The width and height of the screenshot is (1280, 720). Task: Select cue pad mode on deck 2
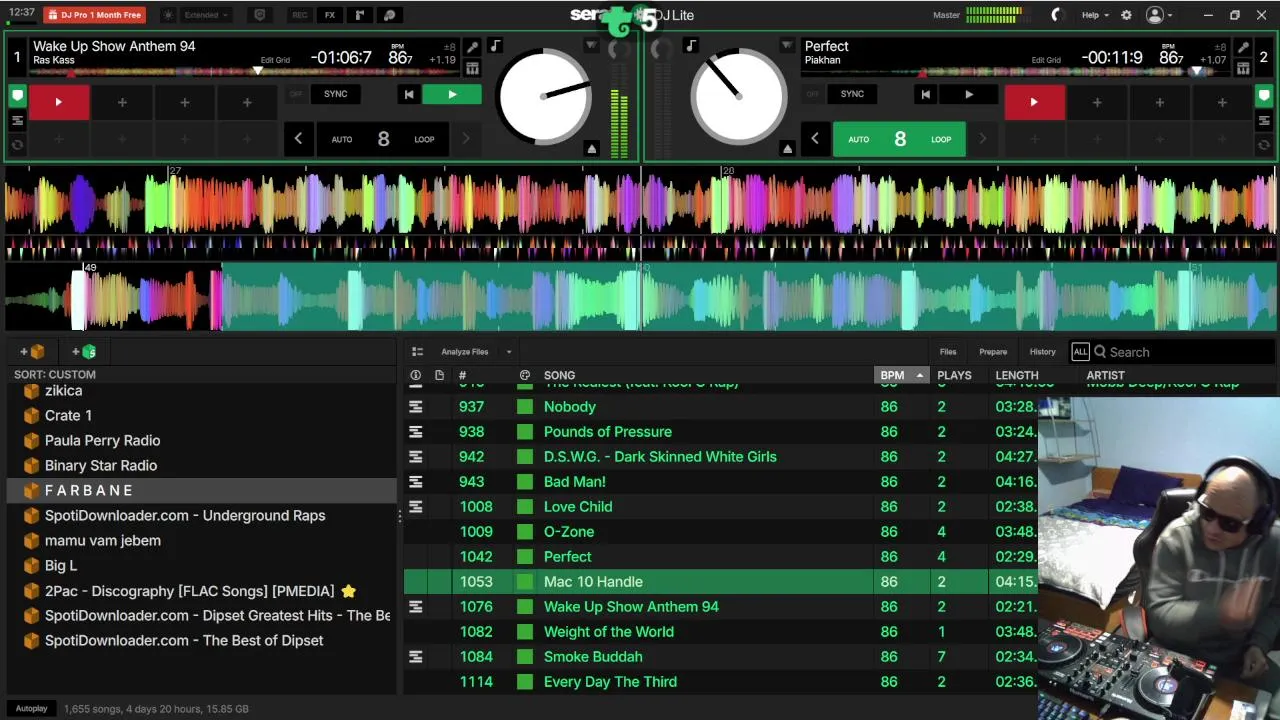(1263, 97)
